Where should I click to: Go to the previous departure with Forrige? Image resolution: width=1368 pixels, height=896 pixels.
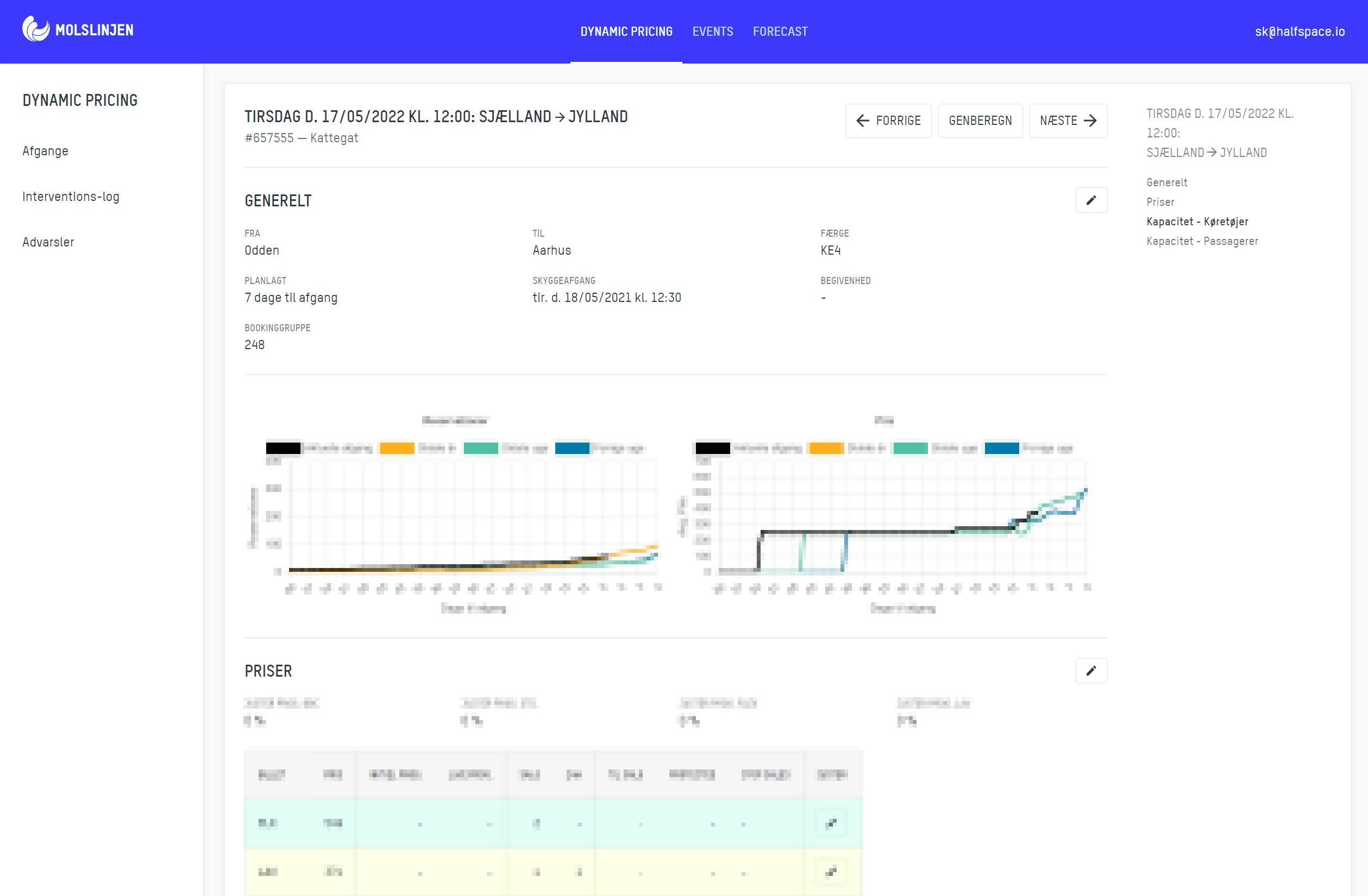pyautogui.click(x=888, y=121)
